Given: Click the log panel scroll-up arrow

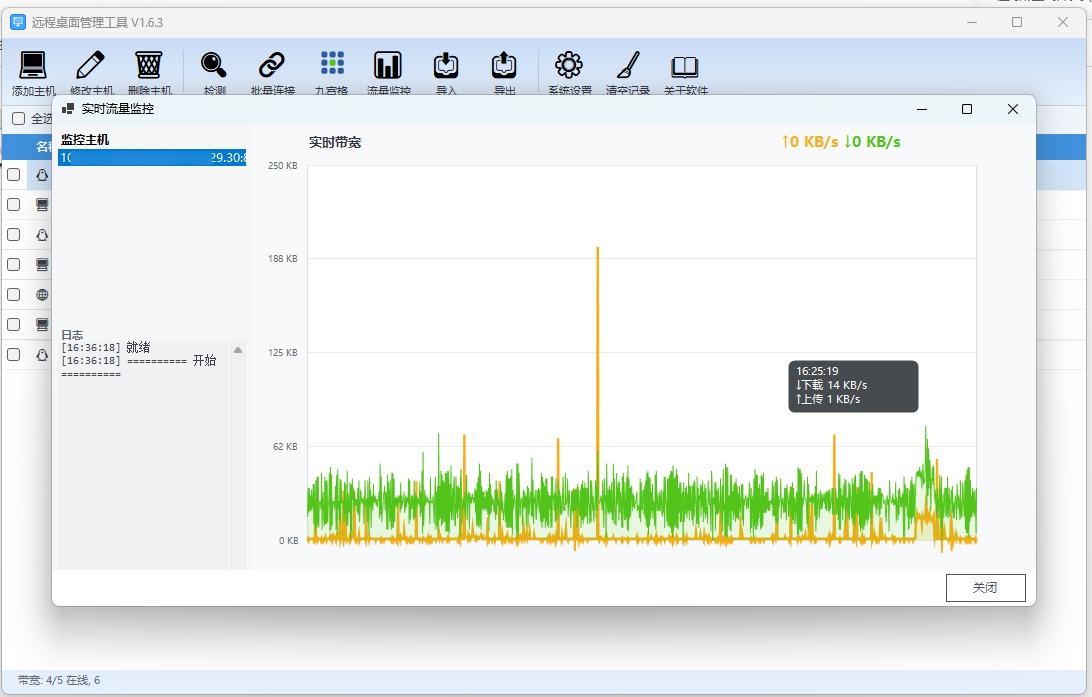Looking at the screenshot, I should (238, 350).
